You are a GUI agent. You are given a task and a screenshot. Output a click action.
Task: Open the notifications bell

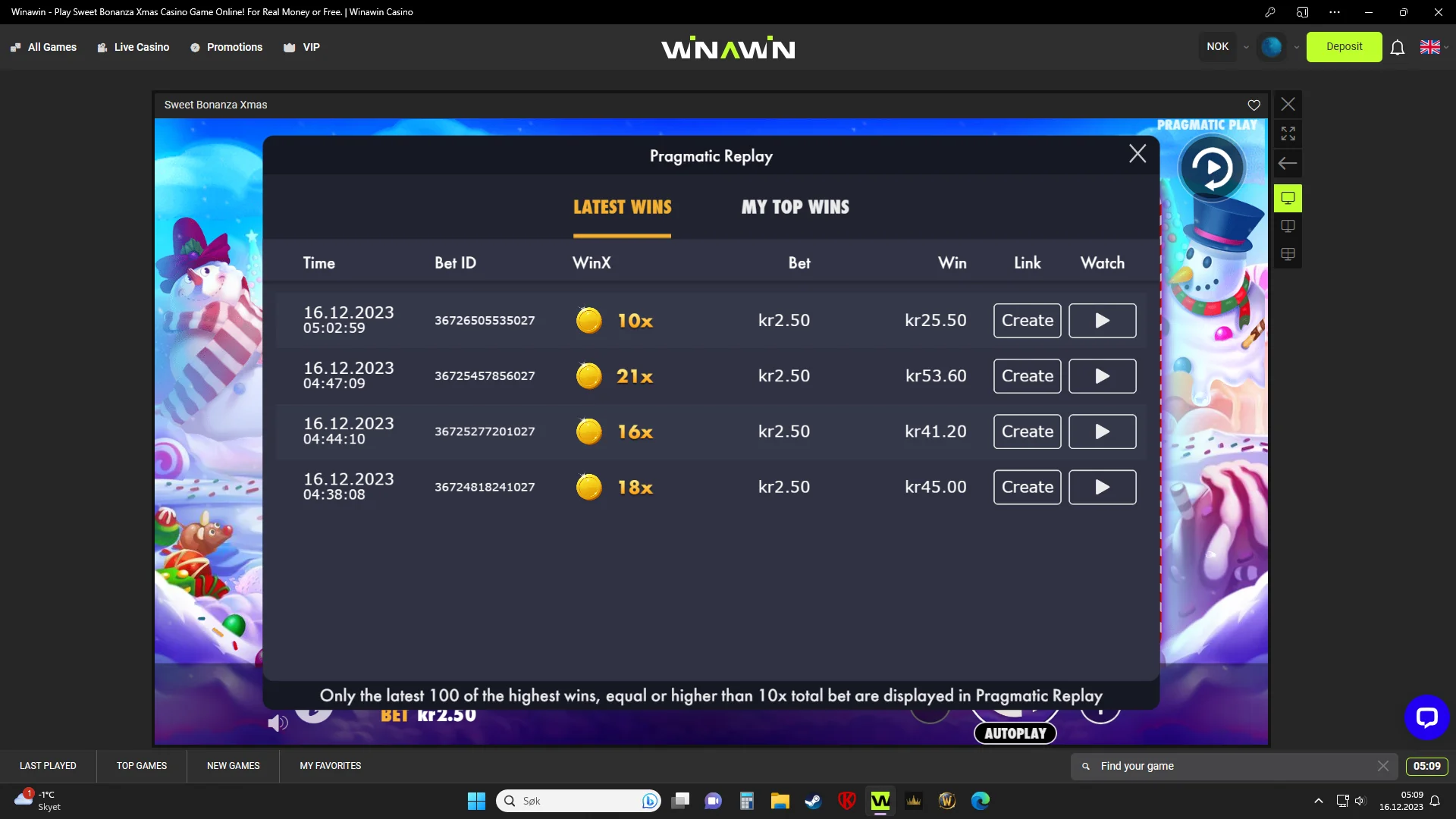pyautogui.click(x=1398, y=48)
